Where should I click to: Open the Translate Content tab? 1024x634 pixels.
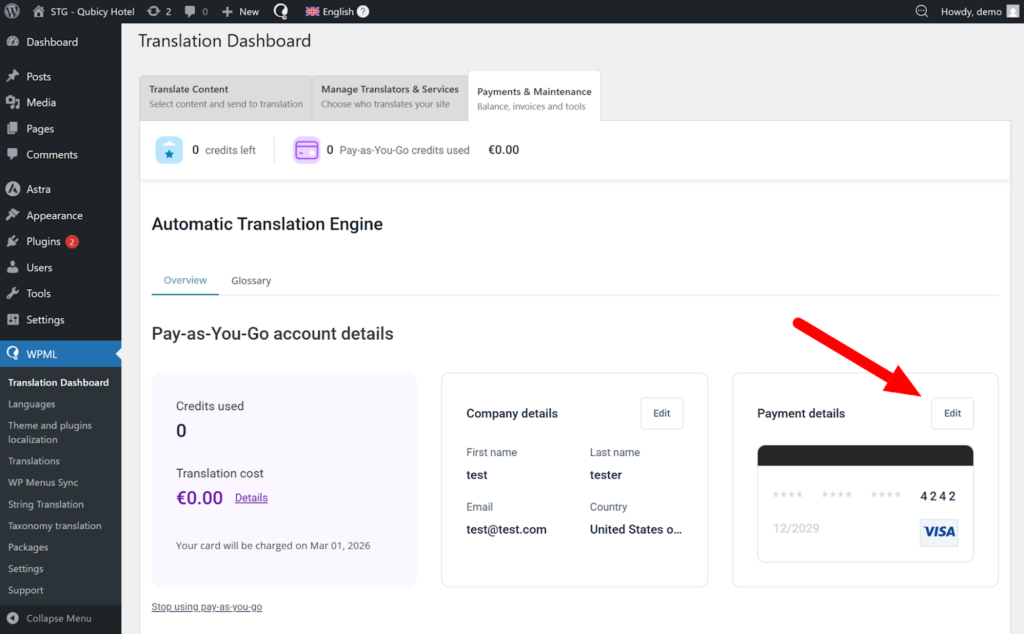point(225,95)
